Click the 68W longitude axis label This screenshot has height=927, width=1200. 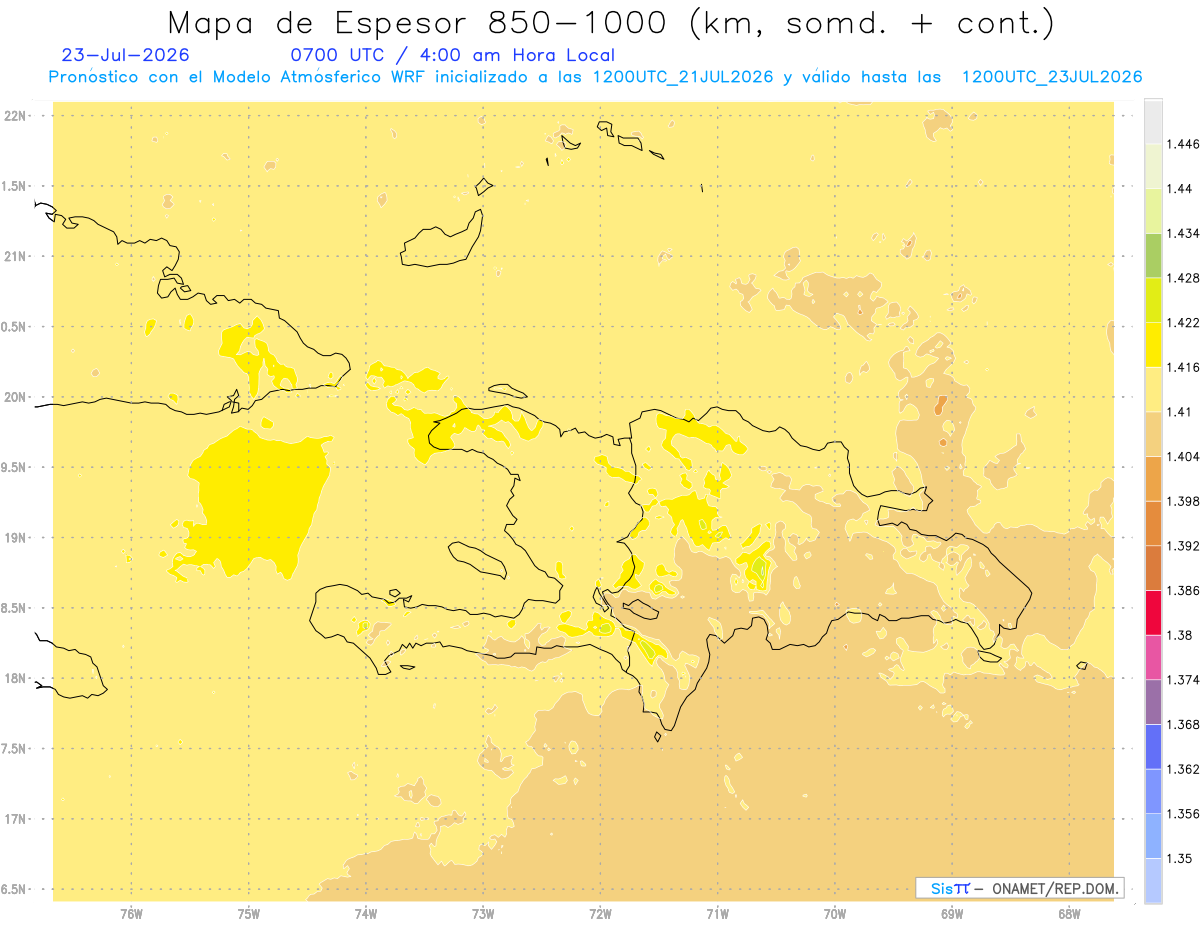pyautogui.click(x=1069, y=914)
